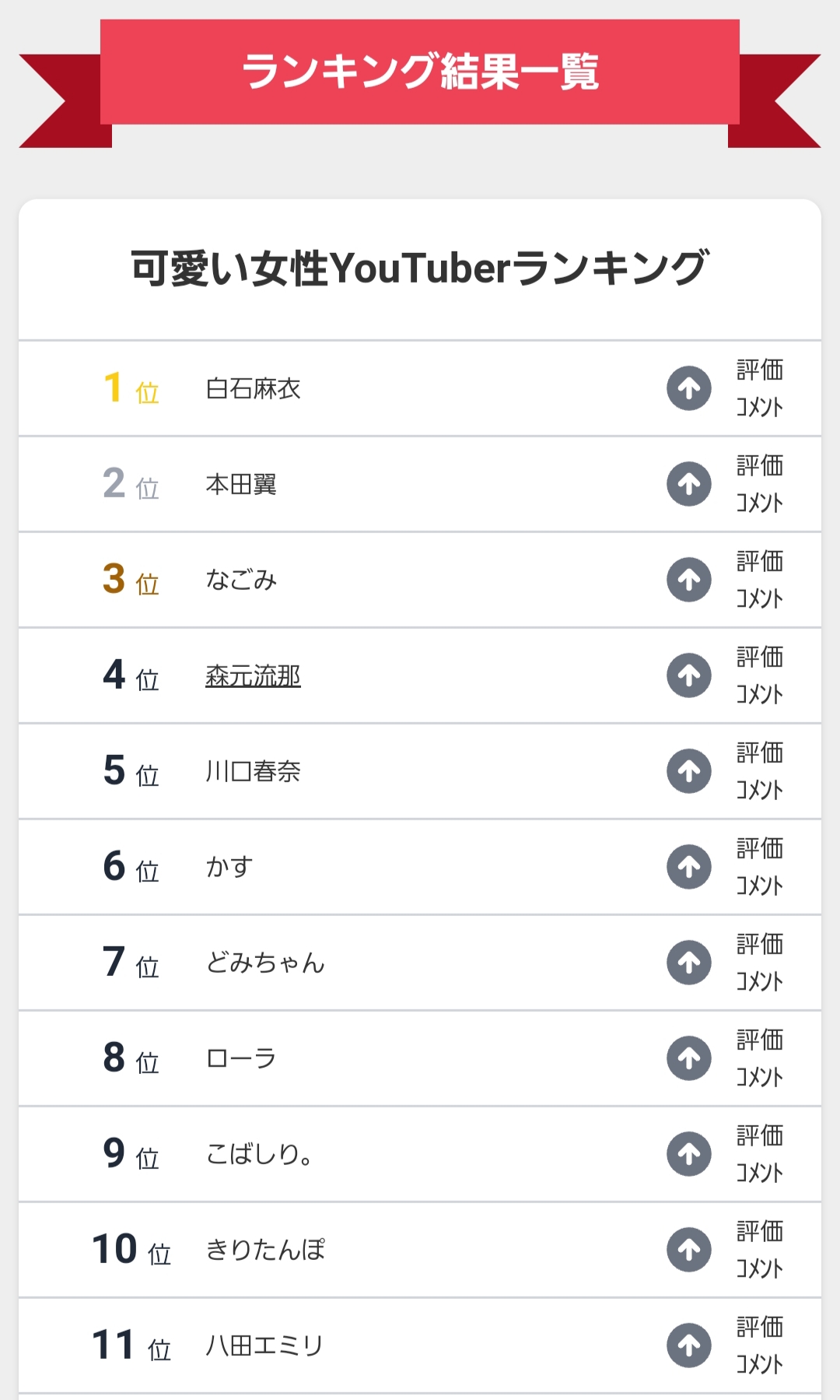Select the 可愛い女性YouTuberランキング title
840x1400 pixels.
(420, 268)
